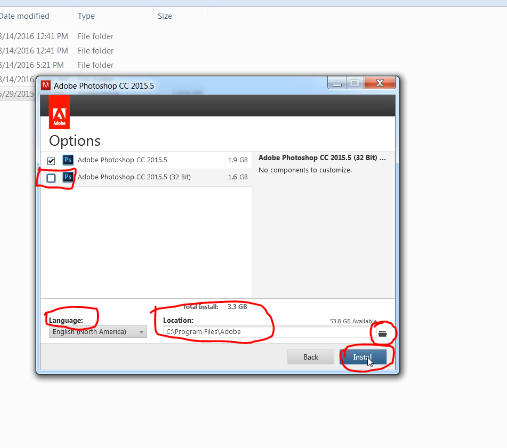Screen dimensions: 507x448
Task: Sort Explorer list by Type column
Action: tap(86, 16)
